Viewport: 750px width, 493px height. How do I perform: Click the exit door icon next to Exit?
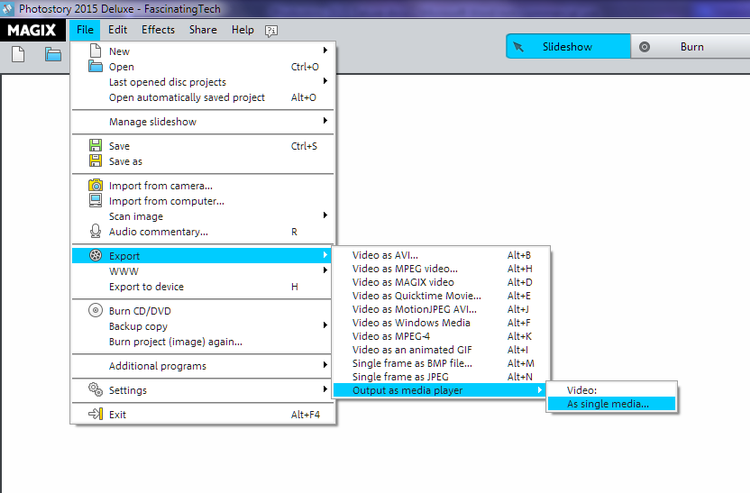coord(96,414)
